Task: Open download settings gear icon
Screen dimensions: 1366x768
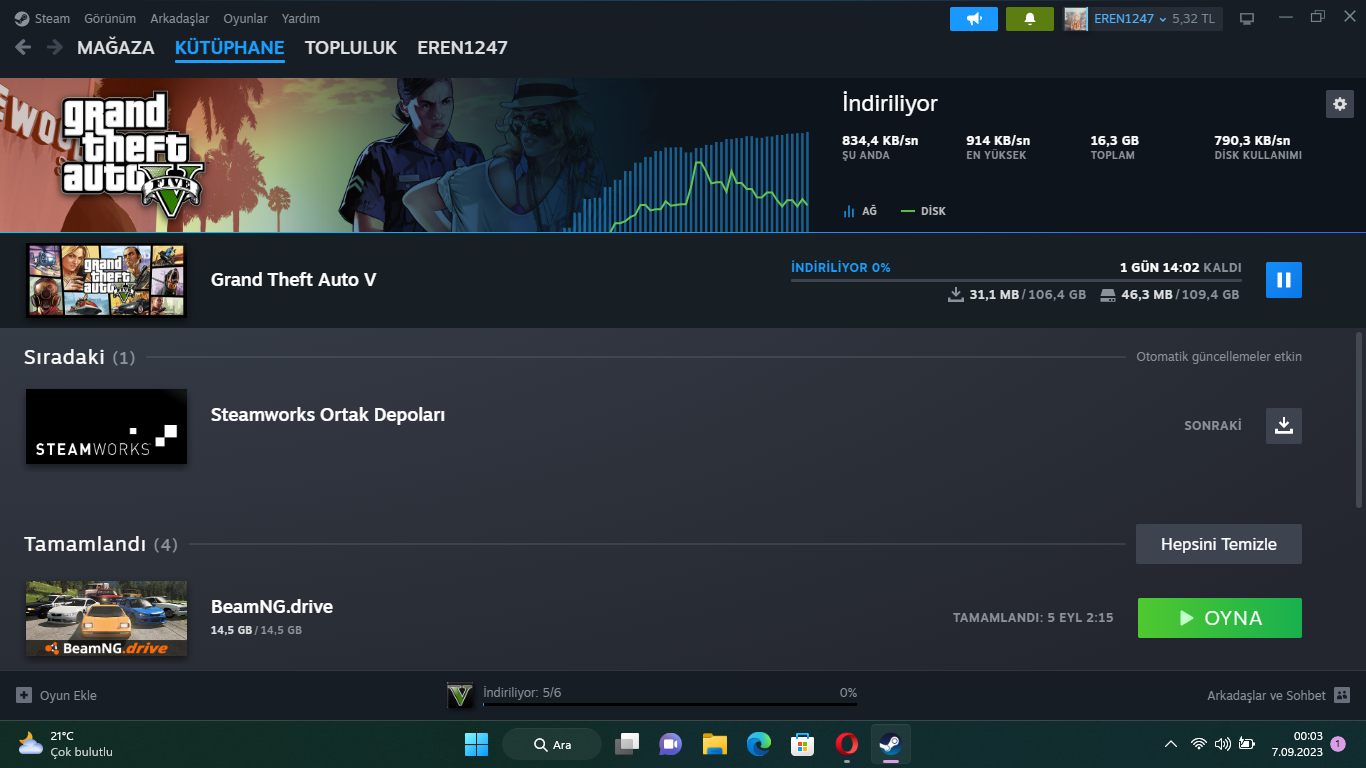Action: click(x=1340, y=104)
